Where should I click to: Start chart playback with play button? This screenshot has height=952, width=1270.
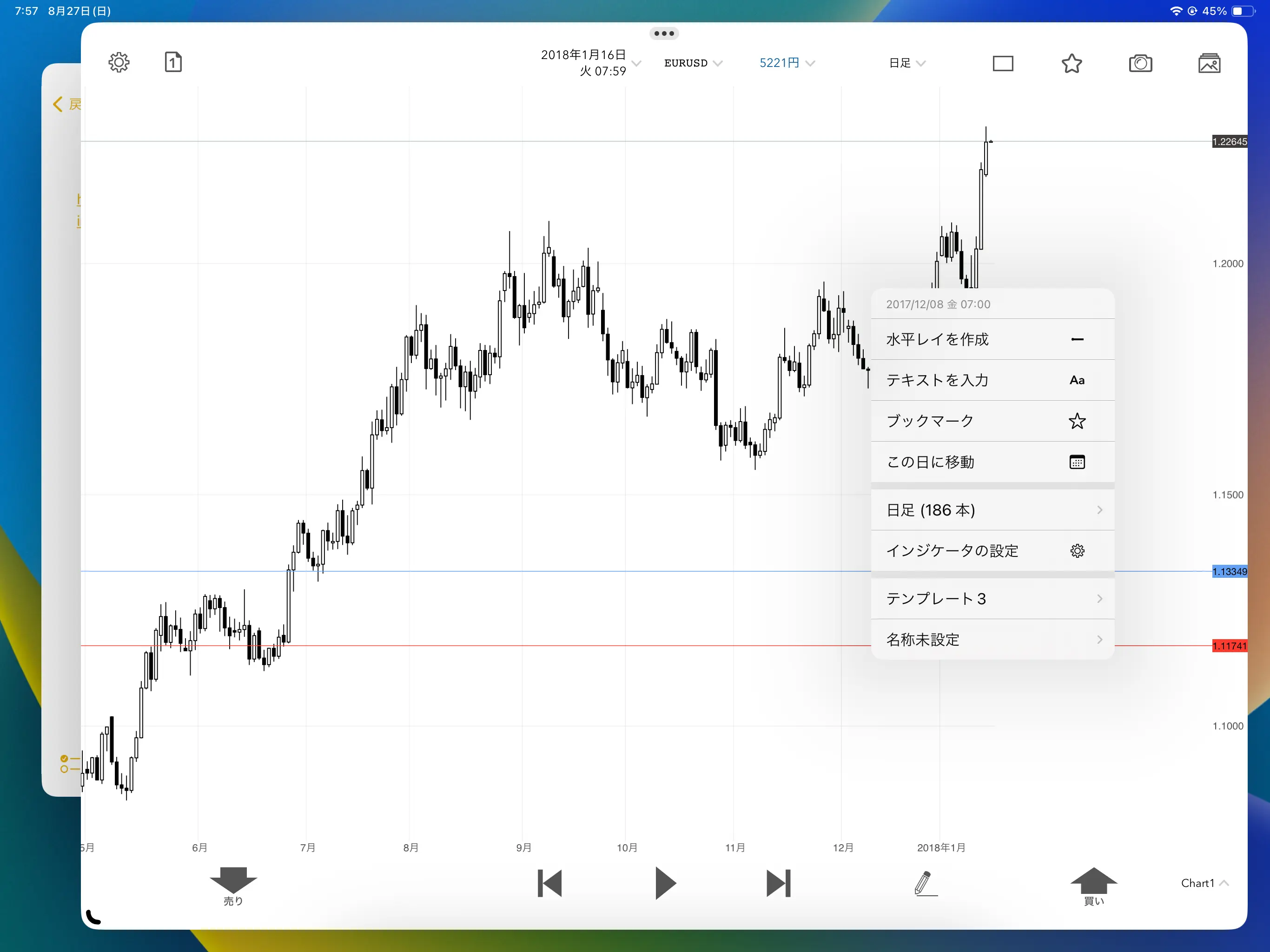[x=665, y=883]
